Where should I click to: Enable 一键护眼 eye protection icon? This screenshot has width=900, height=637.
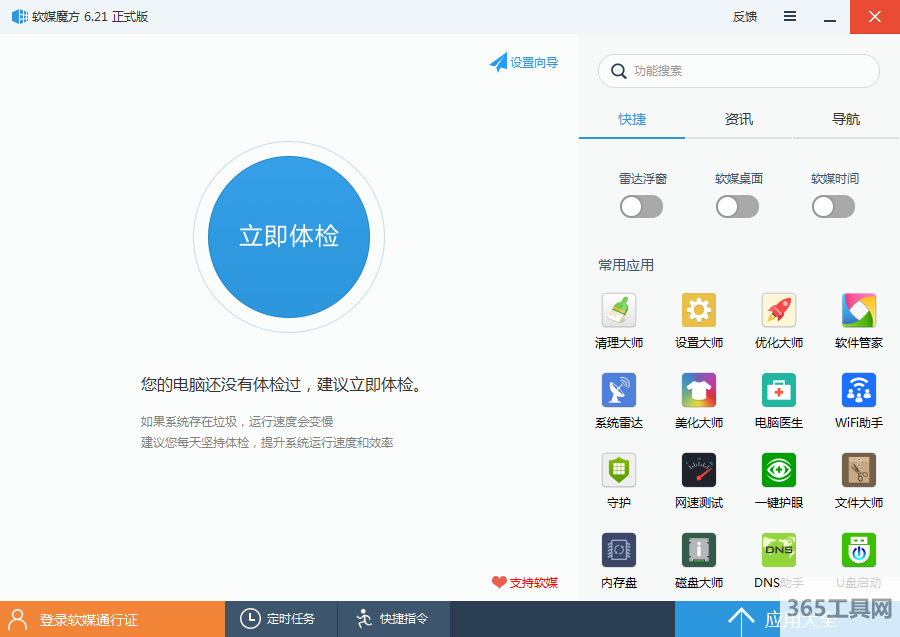click(x=778, y=470)
